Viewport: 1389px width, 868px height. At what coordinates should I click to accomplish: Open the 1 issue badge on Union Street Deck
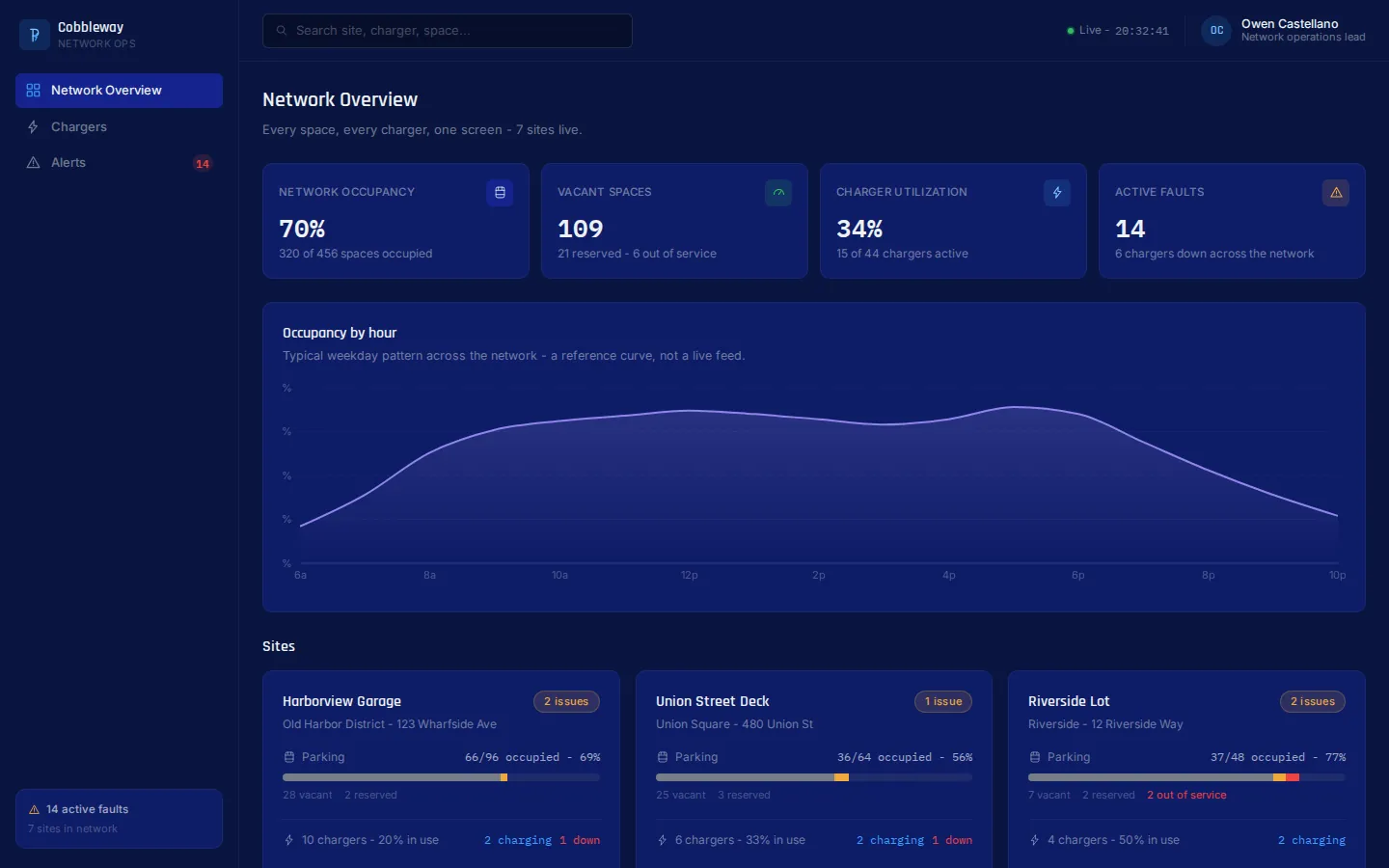[943, 702]
